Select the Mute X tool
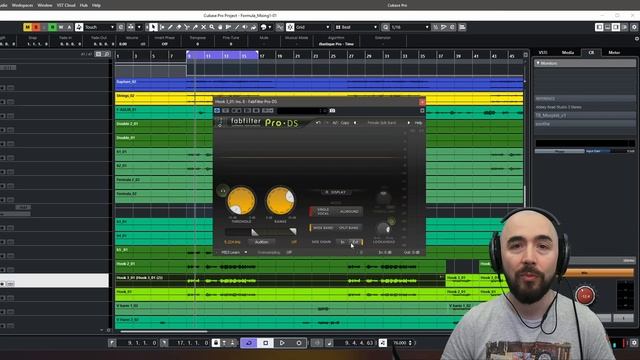The width and height of the screenshot is (640, 360). coord(203,27)
